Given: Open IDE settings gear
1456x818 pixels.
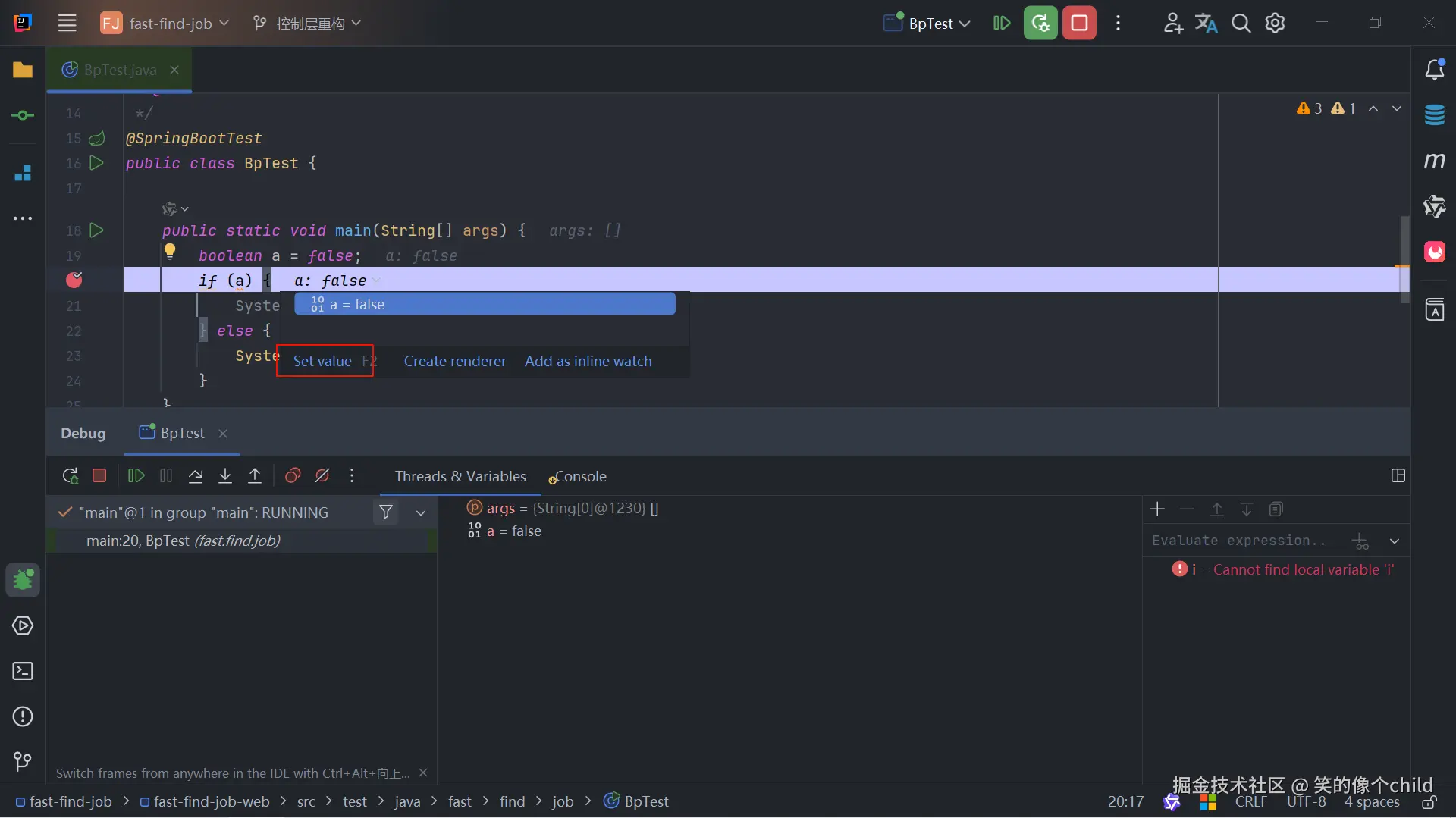Looking at the screenshot, I should (x=1276, y=24).
